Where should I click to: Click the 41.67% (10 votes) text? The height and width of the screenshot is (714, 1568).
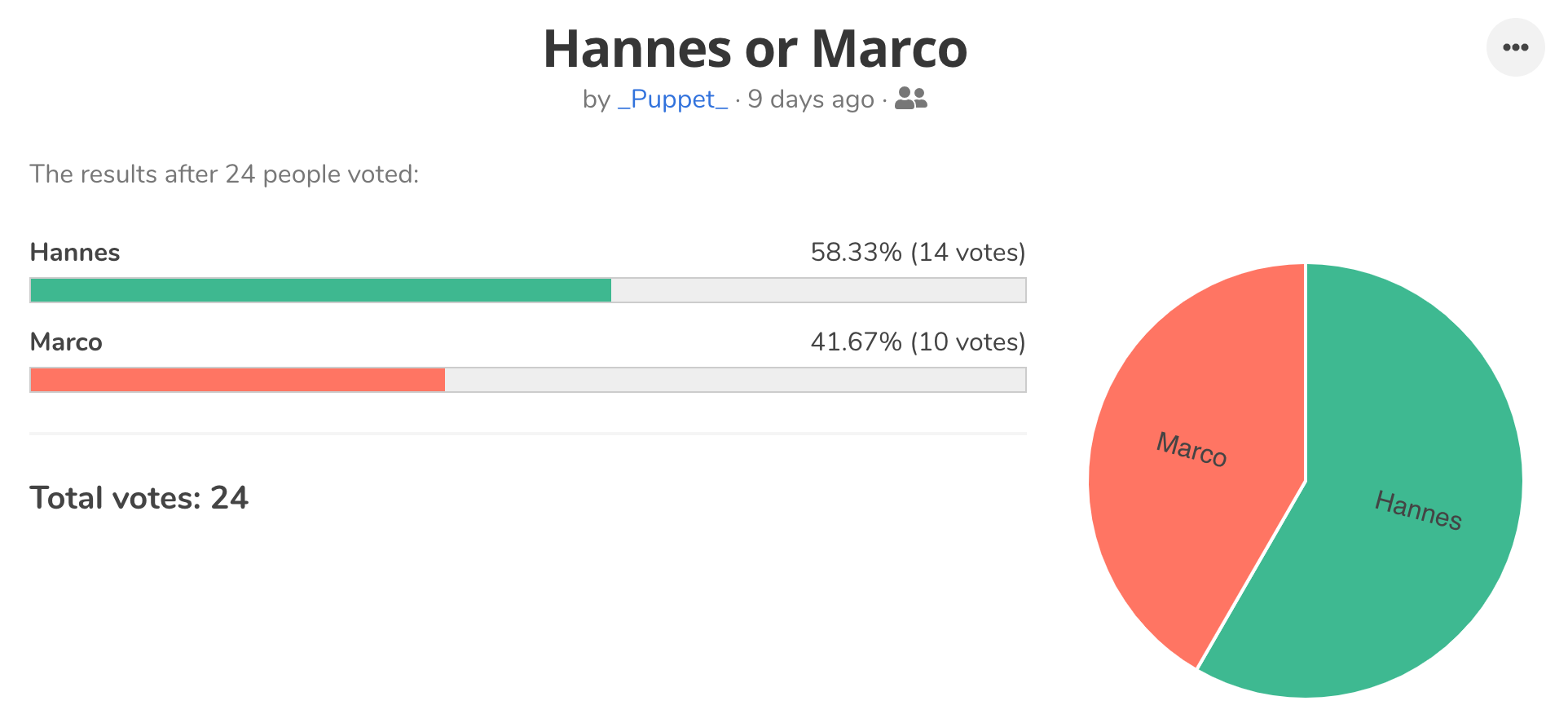click(918, 342)
